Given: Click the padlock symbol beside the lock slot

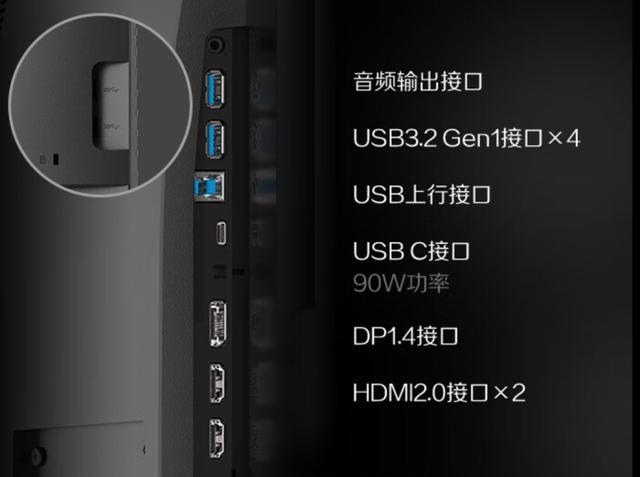Looking at the screenshot, I should (x=42, y=159).
